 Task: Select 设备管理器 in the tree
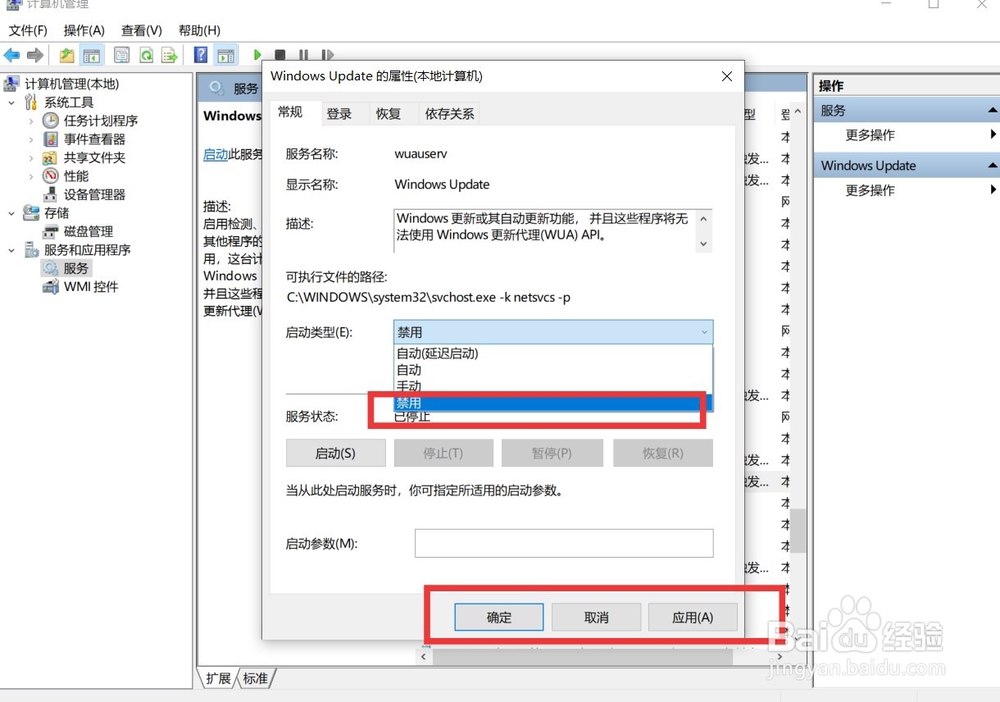pos(94,194)
